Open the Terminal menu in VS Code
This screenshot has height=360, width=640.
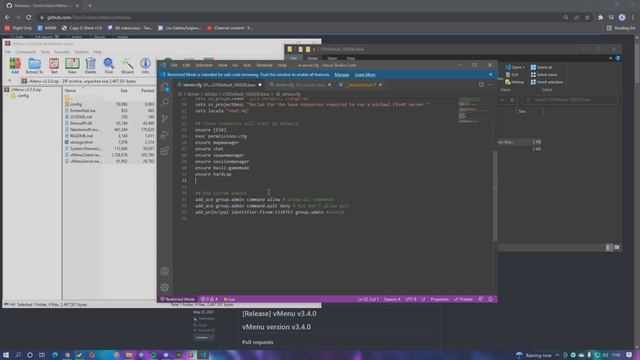tap(264, 65)
